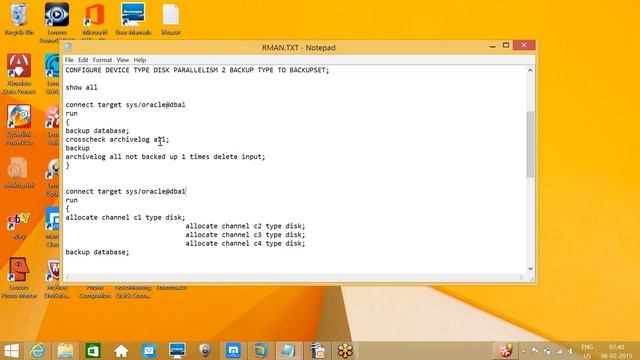The image size is (640, 360).
Task: Click the 'allocate channel c1 type disk;' line
Action: click(x=125, y=218)
